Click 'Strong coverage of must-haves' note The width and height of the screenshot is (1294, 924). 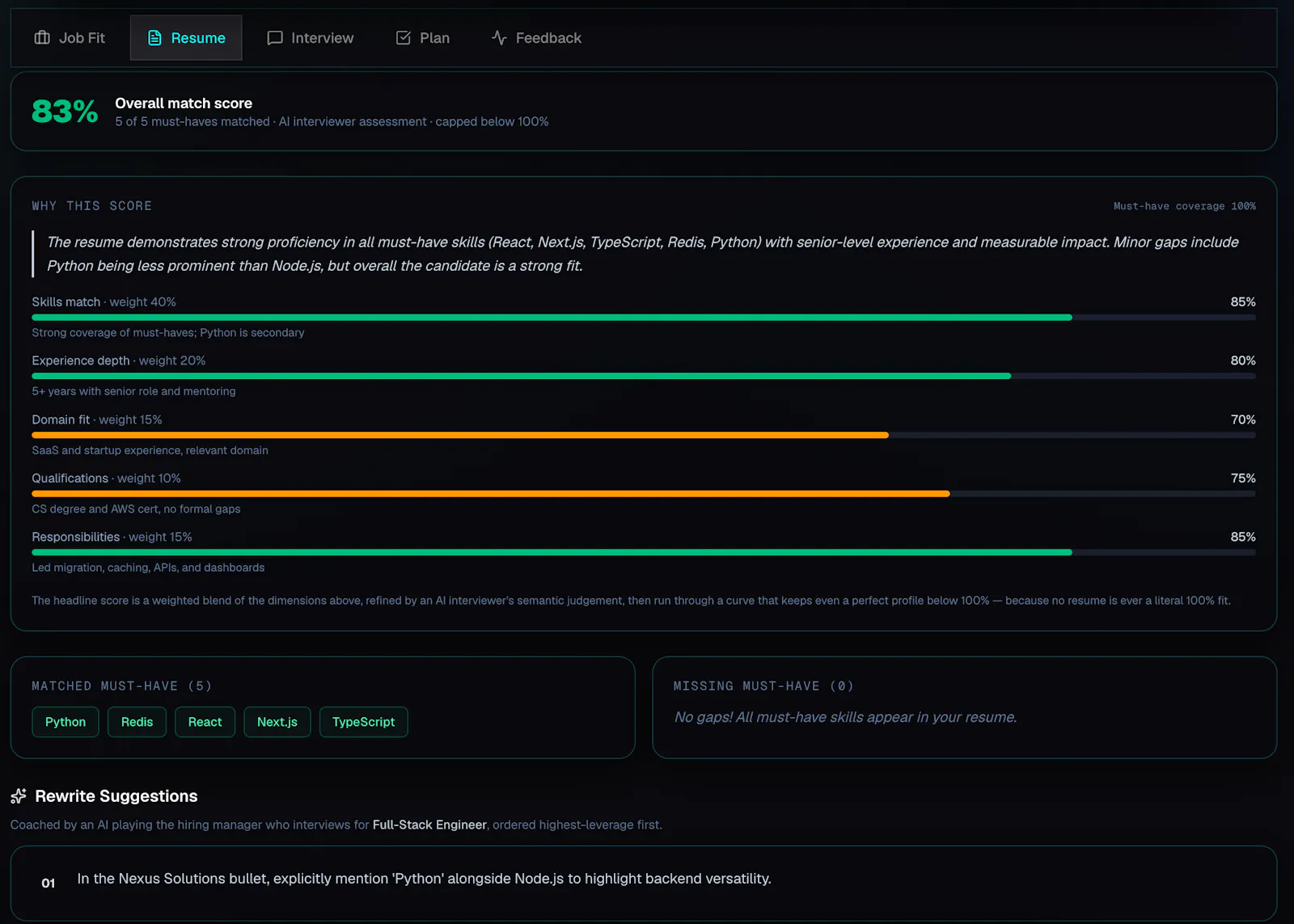point(168,332)
